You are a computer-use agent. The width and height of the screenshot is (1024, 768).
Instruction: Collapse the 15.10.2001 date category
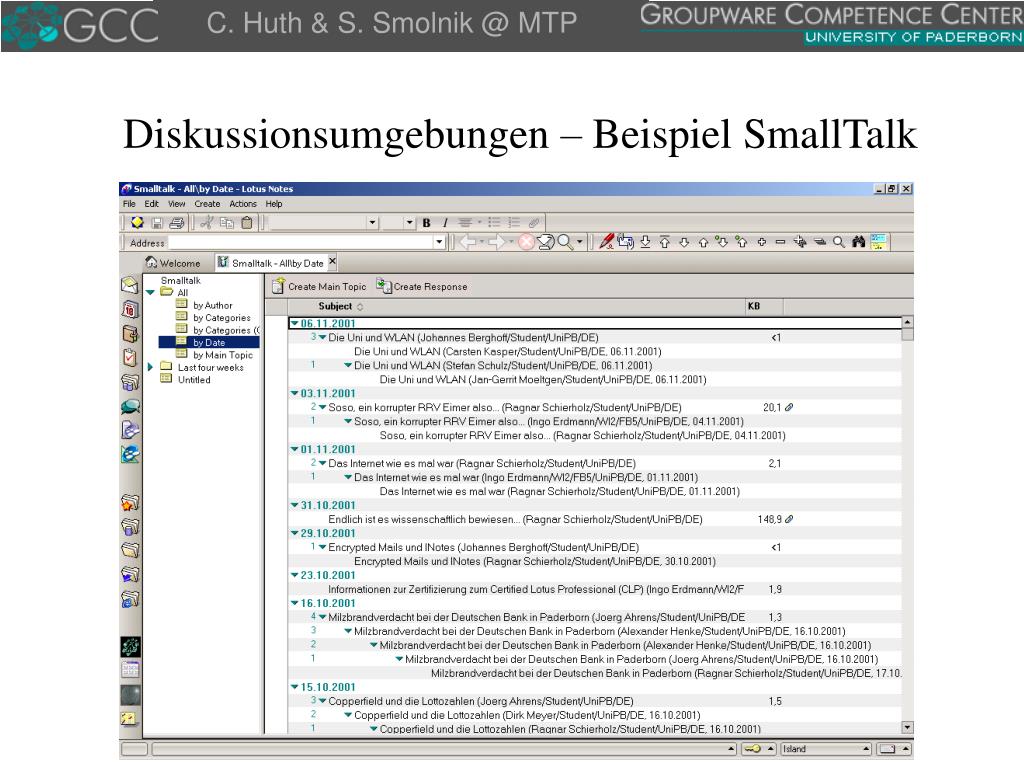[295, 687]
